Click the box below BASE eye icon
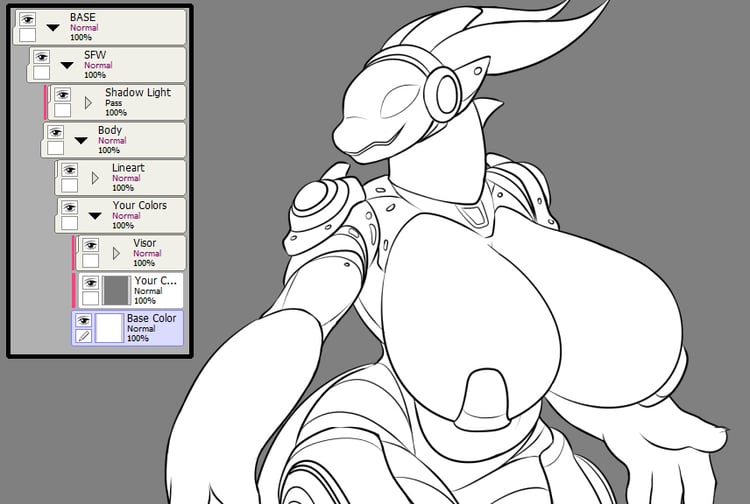 [x=27, y=34]
